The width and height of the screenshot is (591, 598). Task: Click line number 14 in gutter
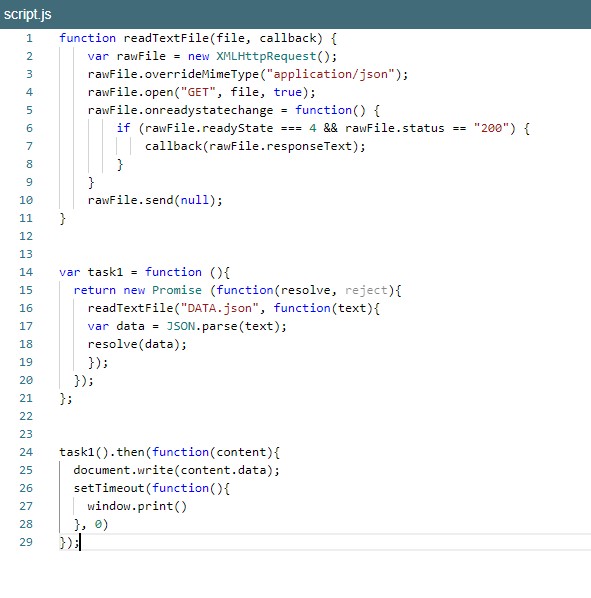pyautogui.click(x=26, y=272)
